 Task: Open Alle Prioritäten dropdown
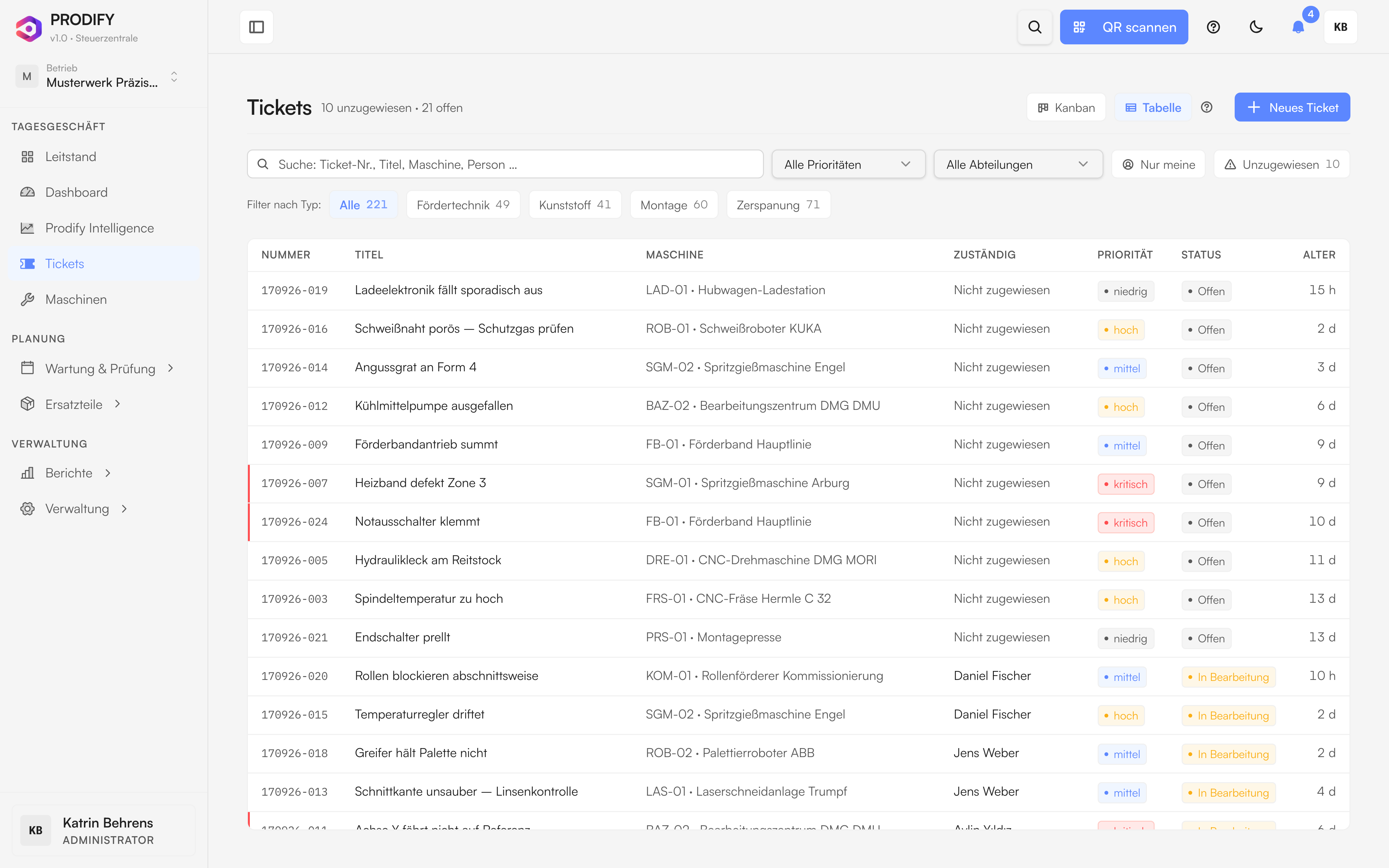(848, 164)
